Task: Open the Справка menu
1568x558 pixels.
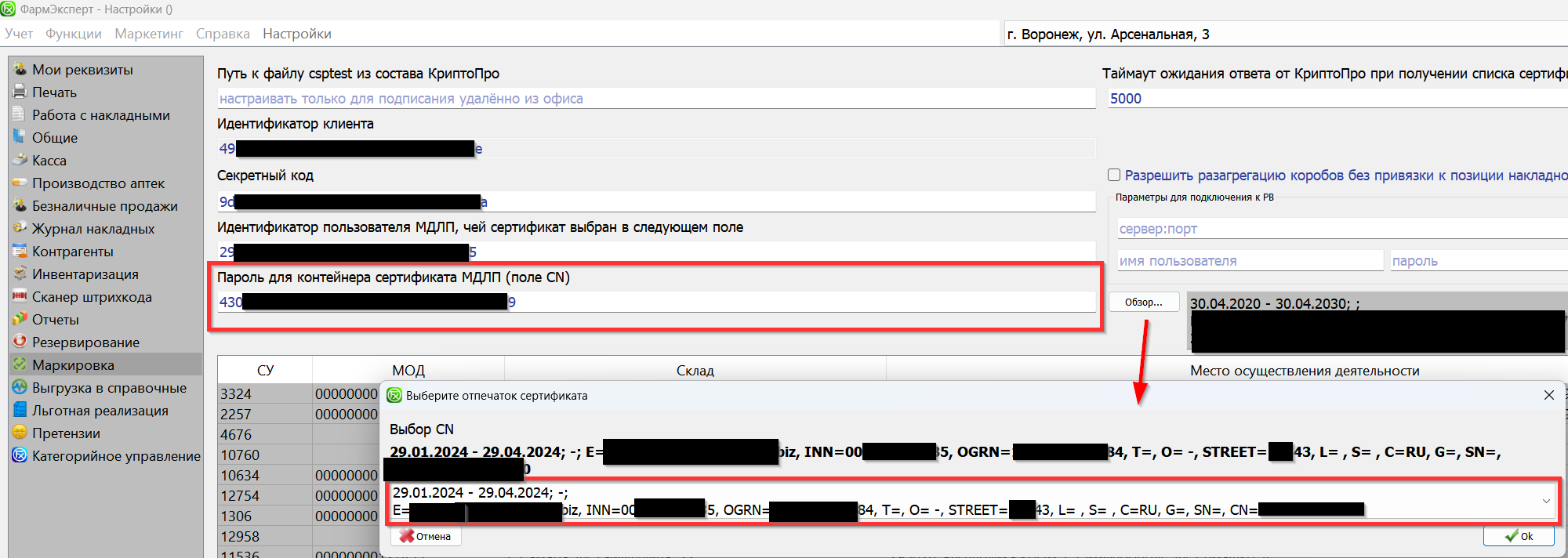Action: pos(223,34)
